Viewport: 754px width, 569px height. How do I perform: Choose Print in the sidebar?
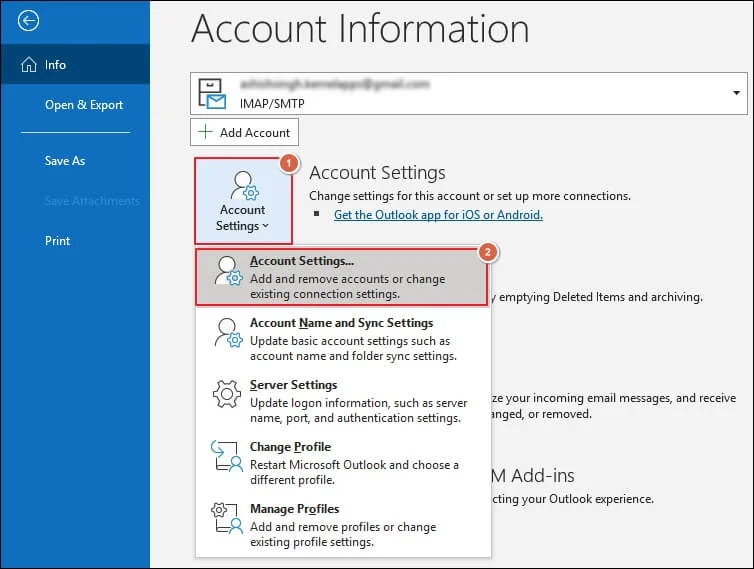pyautogui.click(x=58, y=240)
